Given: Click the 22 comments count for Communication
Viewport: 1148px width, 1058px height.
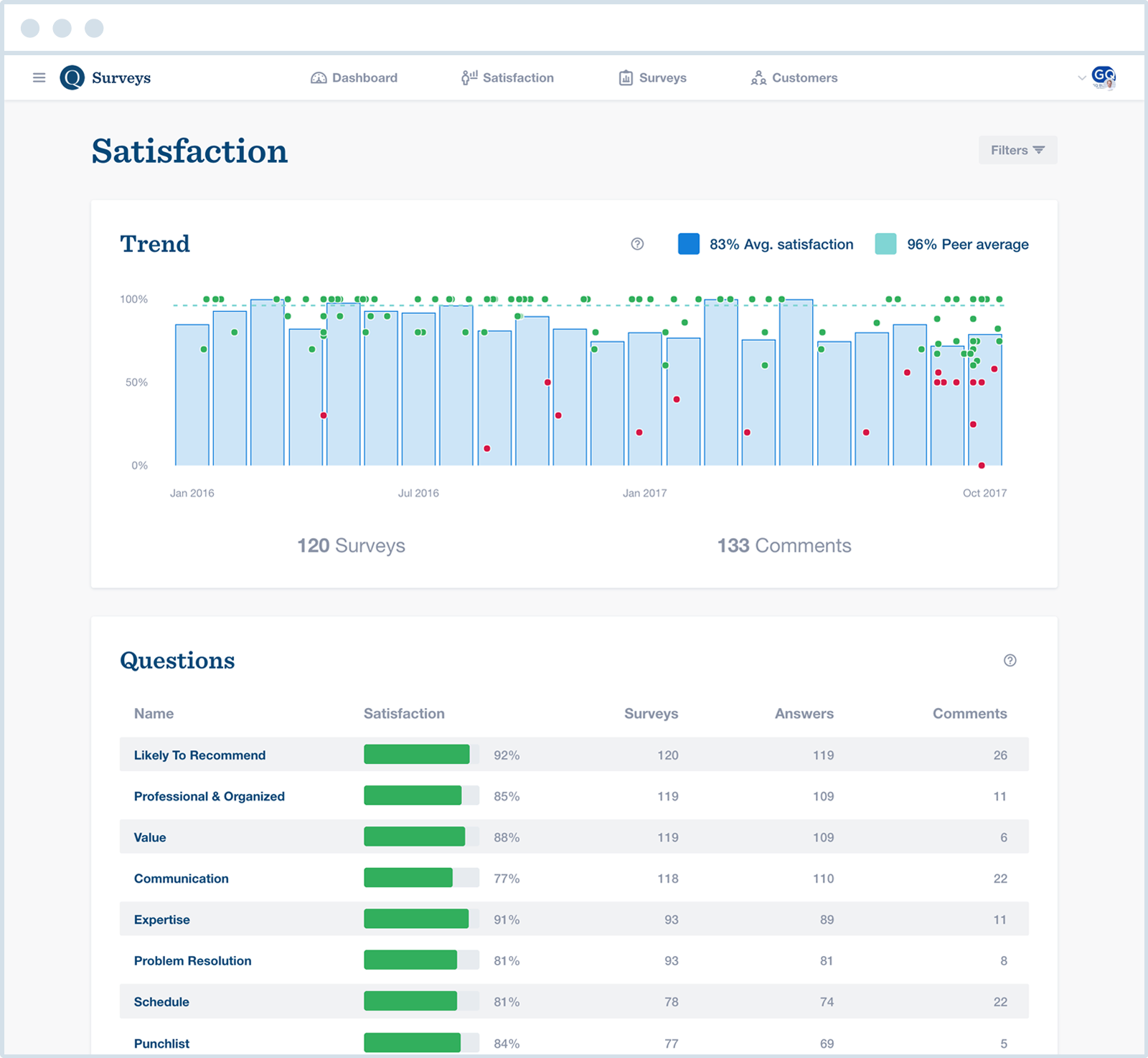Looking at the screenshot, I should pyautogui.click(x=1000, y=879).
